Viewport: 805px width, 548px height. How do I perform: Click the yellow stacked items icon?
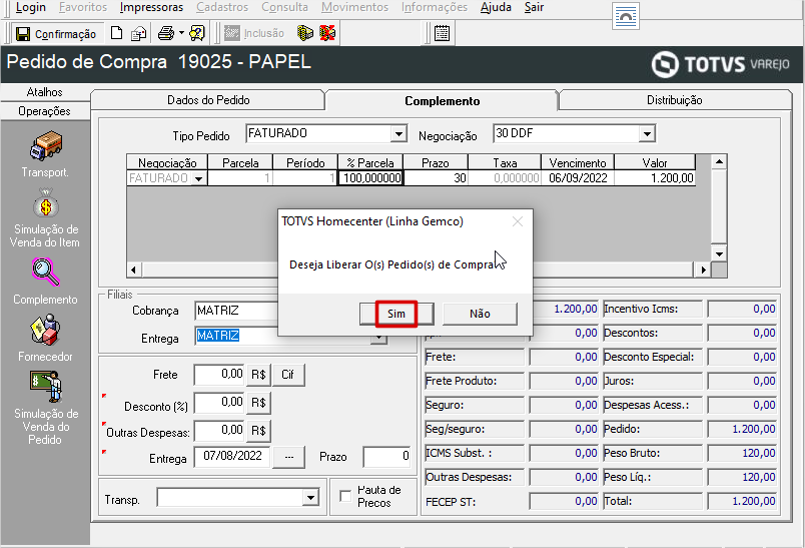coord(305,33)
